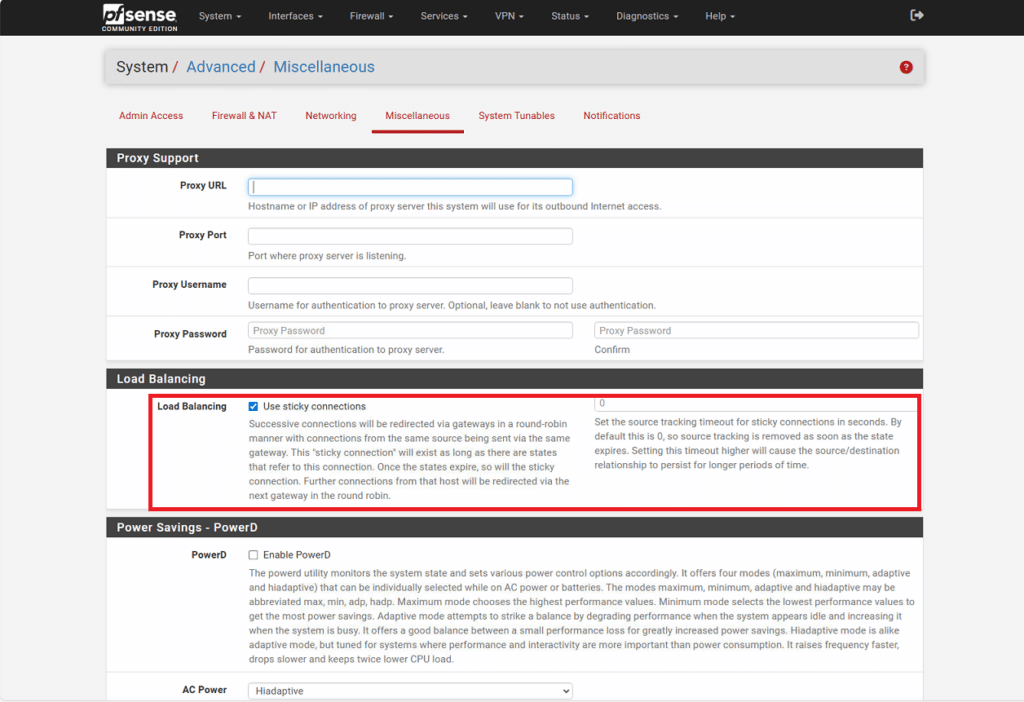Focus the Proxy URL input field
Viewport: 1024px width, 702px height.
(x=410, y=187)
